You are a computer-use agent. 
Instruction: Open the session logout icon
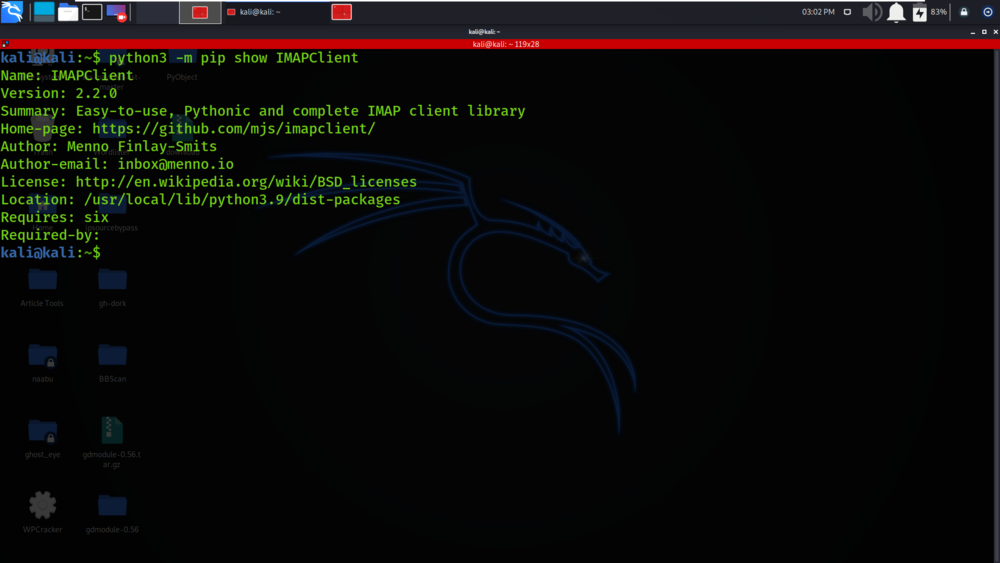[987, 11]
